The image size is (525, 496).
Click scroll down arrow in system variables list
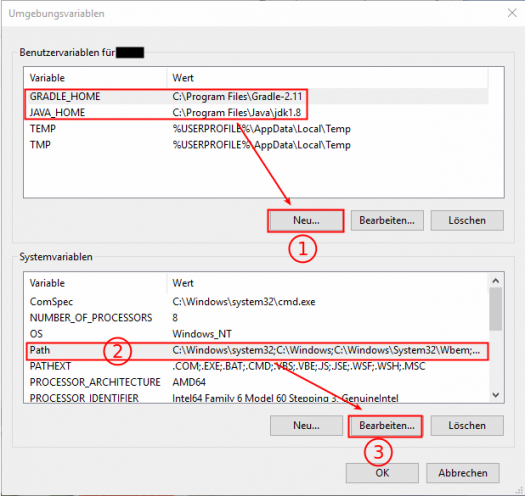point(496,395)
